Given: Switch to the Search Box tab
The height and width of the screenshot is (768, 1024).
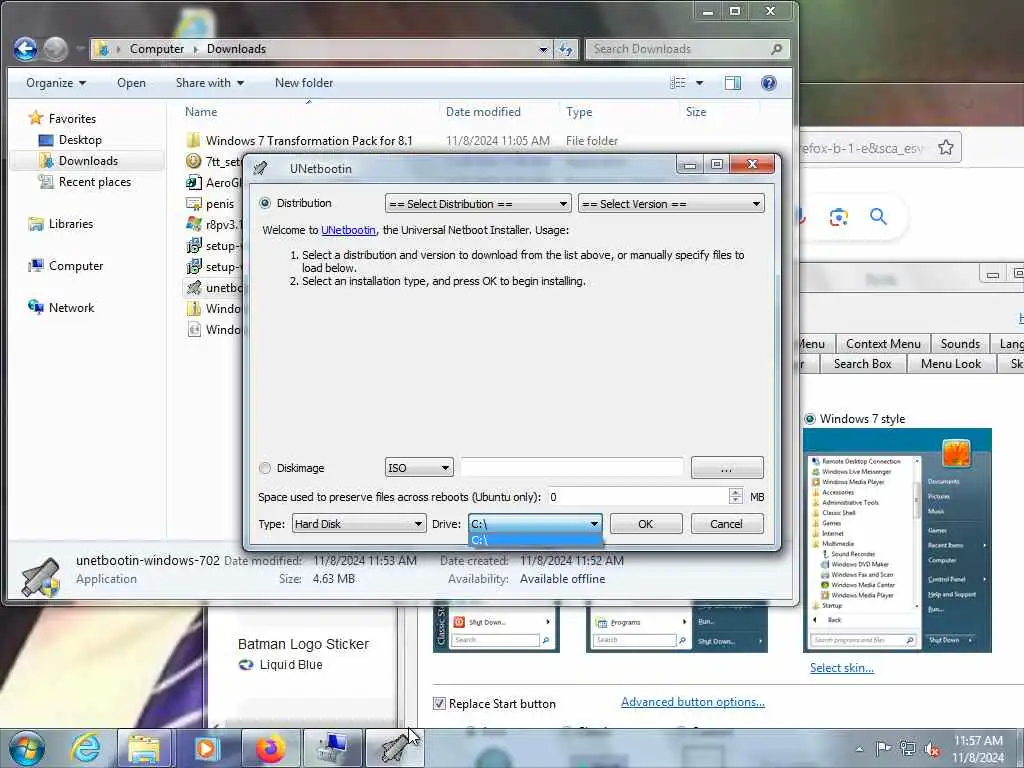Looking at the screenshot, I should [x=862, y=364].
